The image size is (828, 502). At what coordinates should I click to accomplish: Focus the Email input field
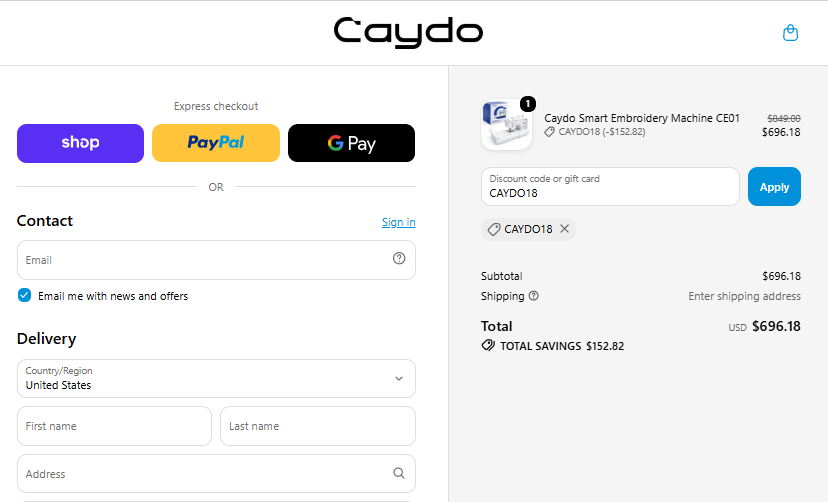[217, 260]
